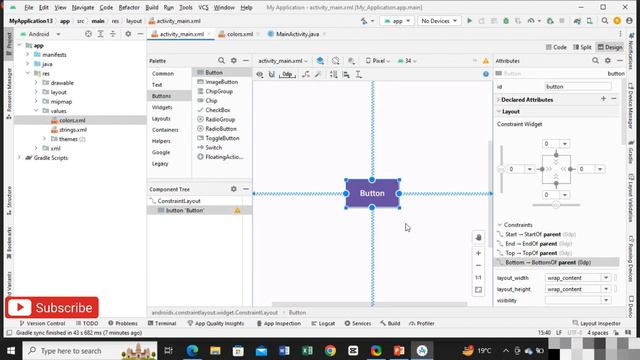Image resolution: width=640 pixels, height=360 pixels.
Task: Switch to Design view mode
Action: (x=610, y=47)
